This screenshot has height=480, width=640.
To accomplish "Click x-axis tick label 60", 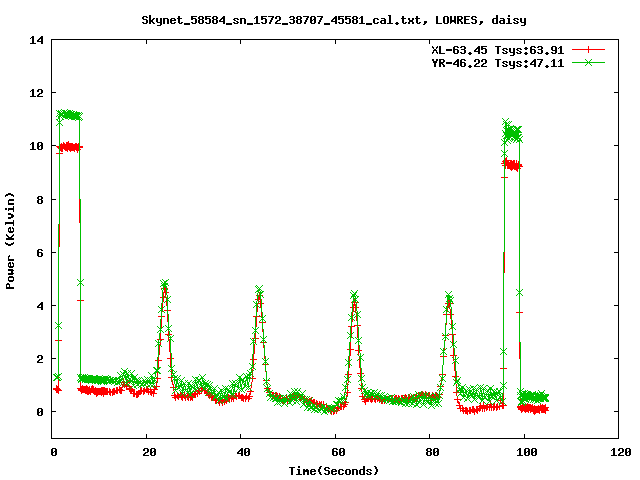I will (x=338, y=452).
